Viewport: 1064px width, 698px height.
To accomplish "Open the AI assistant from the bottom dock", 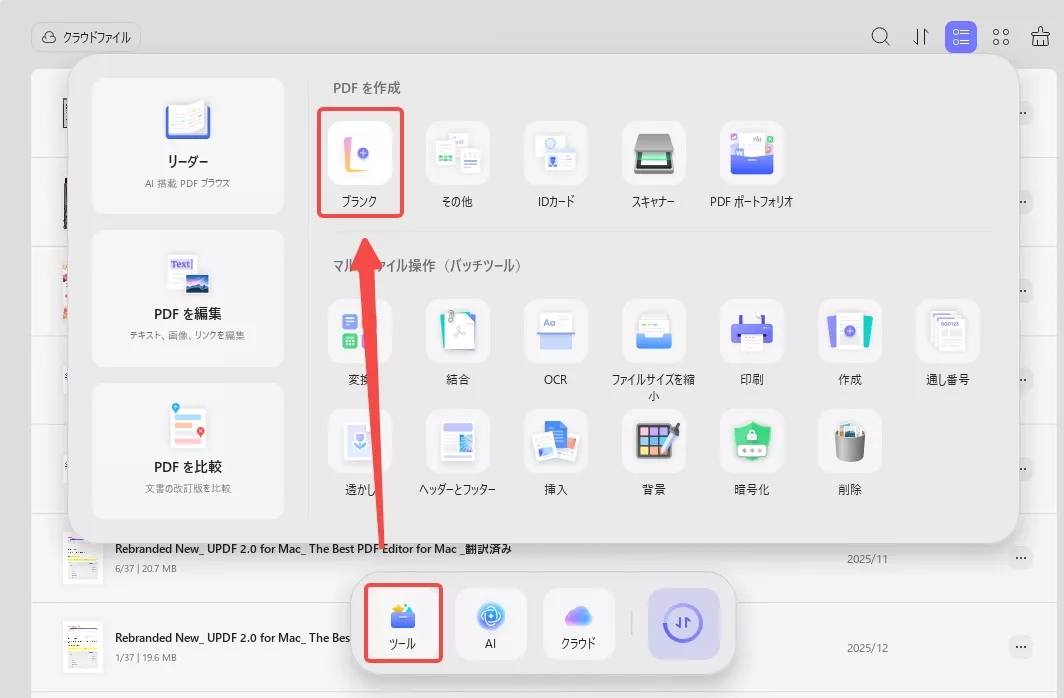I will tap(490, 622).
